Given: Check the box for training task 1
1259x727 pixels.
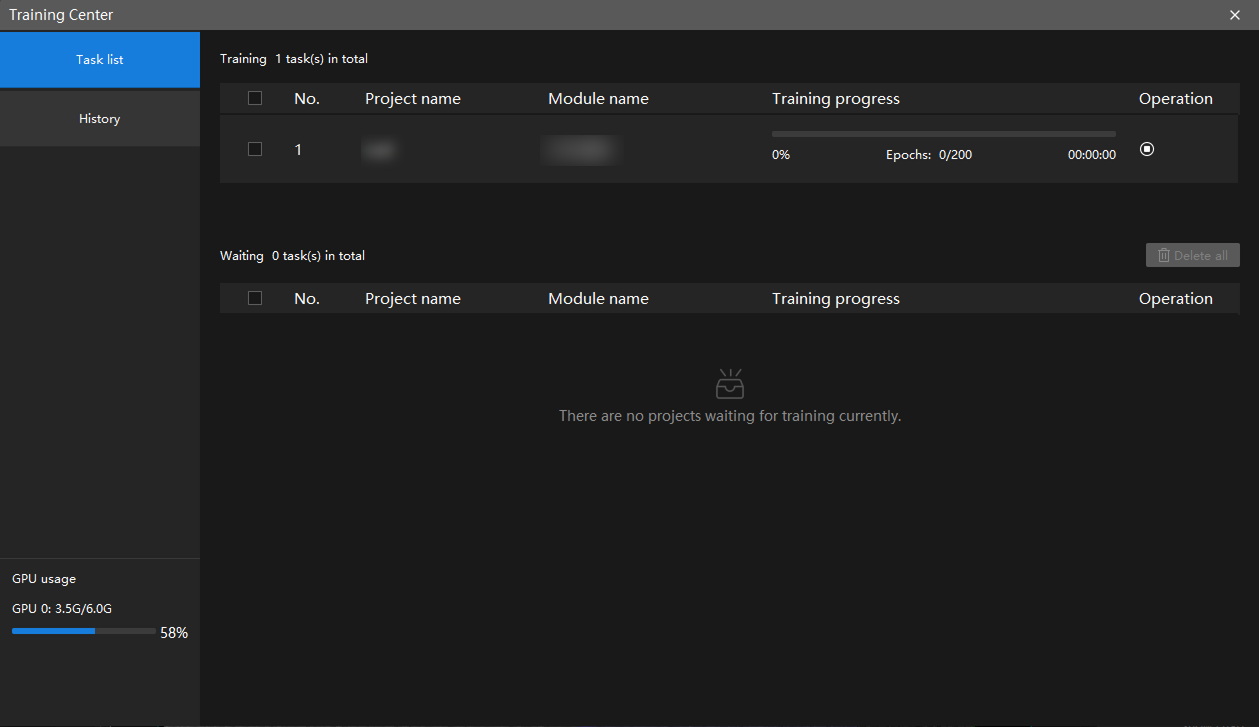Looking at the screenshot, I should [x=255, y=149].
